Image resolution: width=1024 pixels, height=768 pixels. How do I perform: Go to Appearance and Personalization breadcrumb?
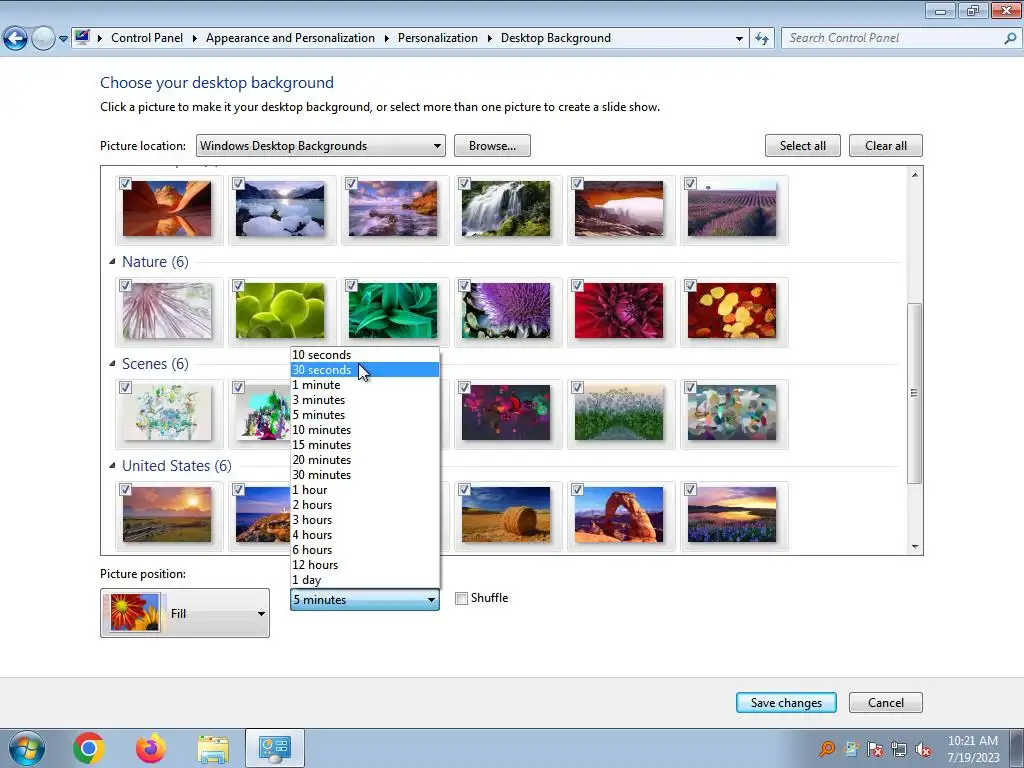(x=290, y=38)
